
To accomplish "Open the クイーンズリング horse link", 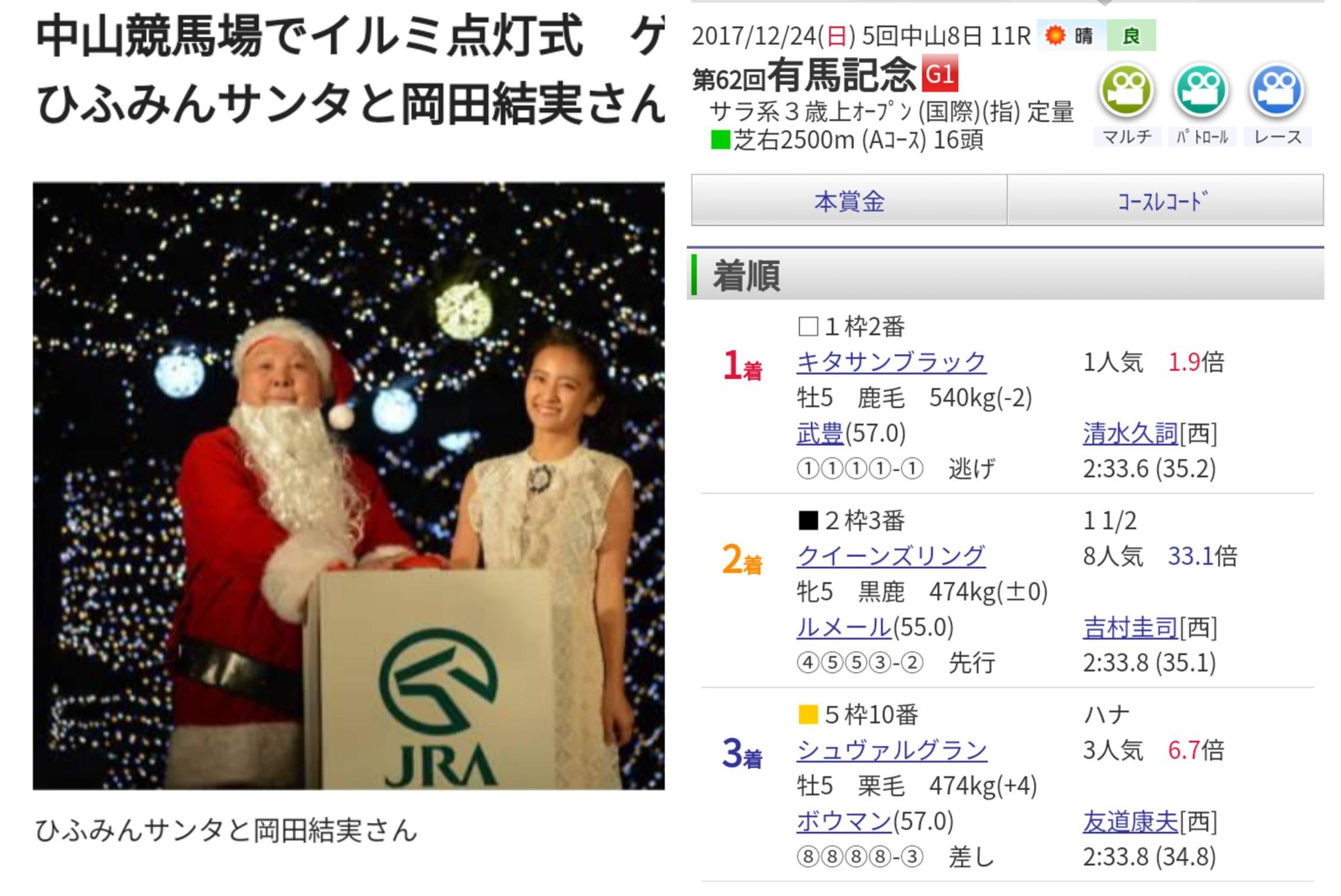I will 891,556.
